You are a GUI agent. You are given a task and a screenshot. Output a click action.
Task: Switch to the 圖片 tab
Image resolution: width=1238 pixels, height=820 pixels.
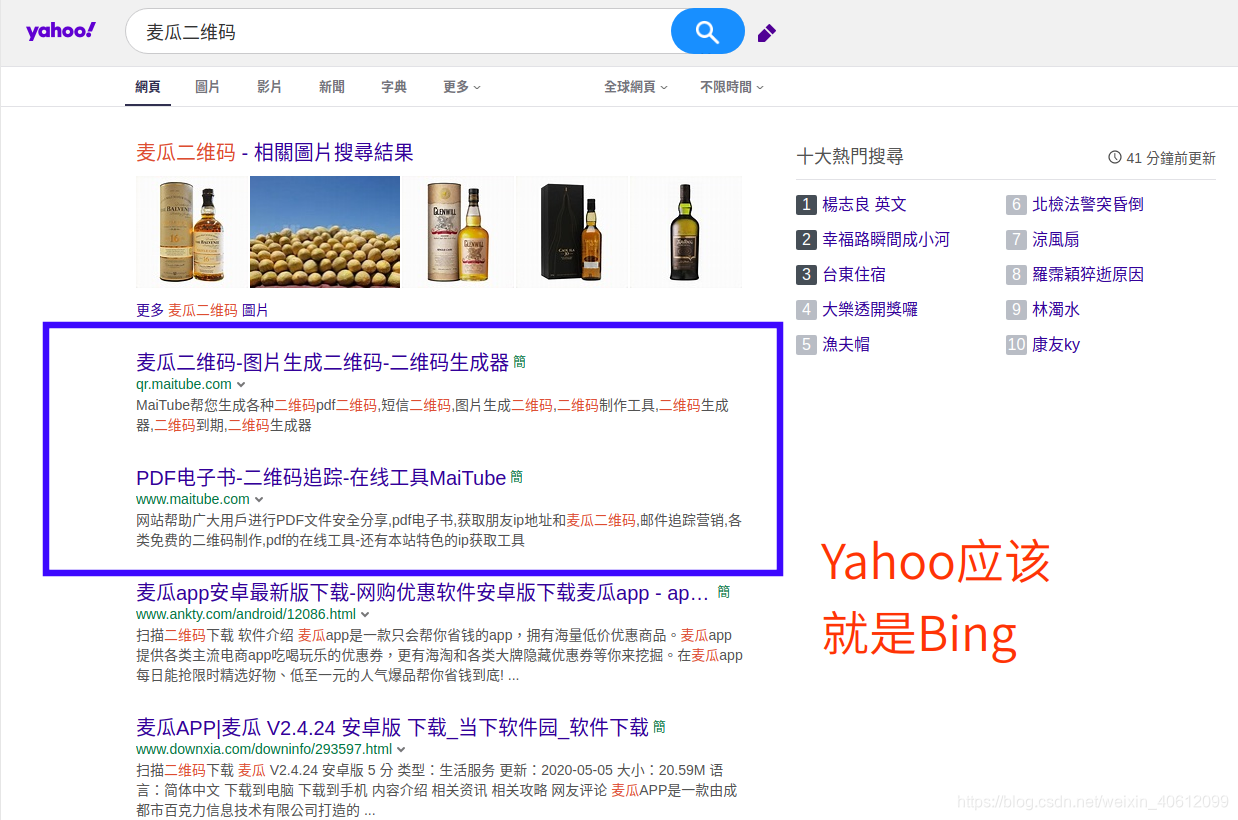[x=208, y=87]
